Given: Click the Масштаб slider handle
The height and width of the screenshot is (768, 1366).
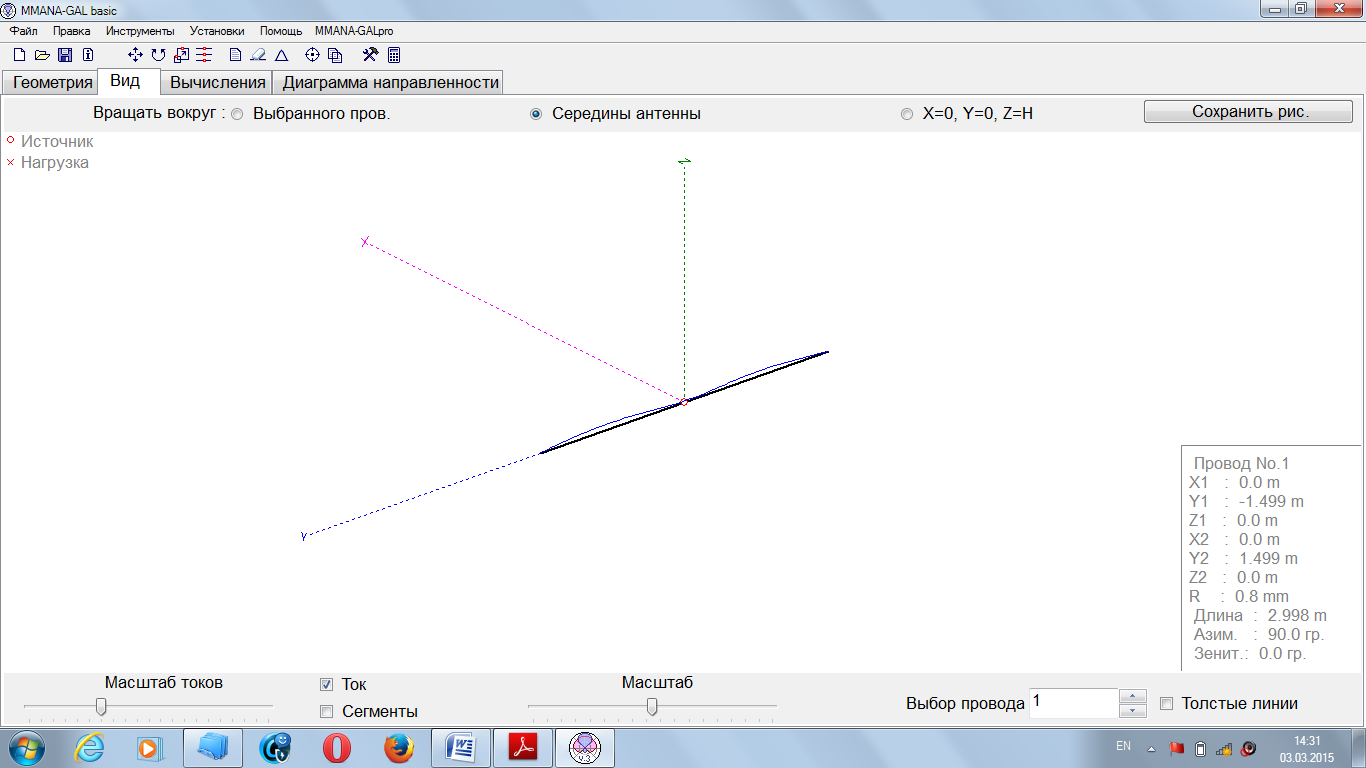Looking at the screenshot, I should [652, 707].
